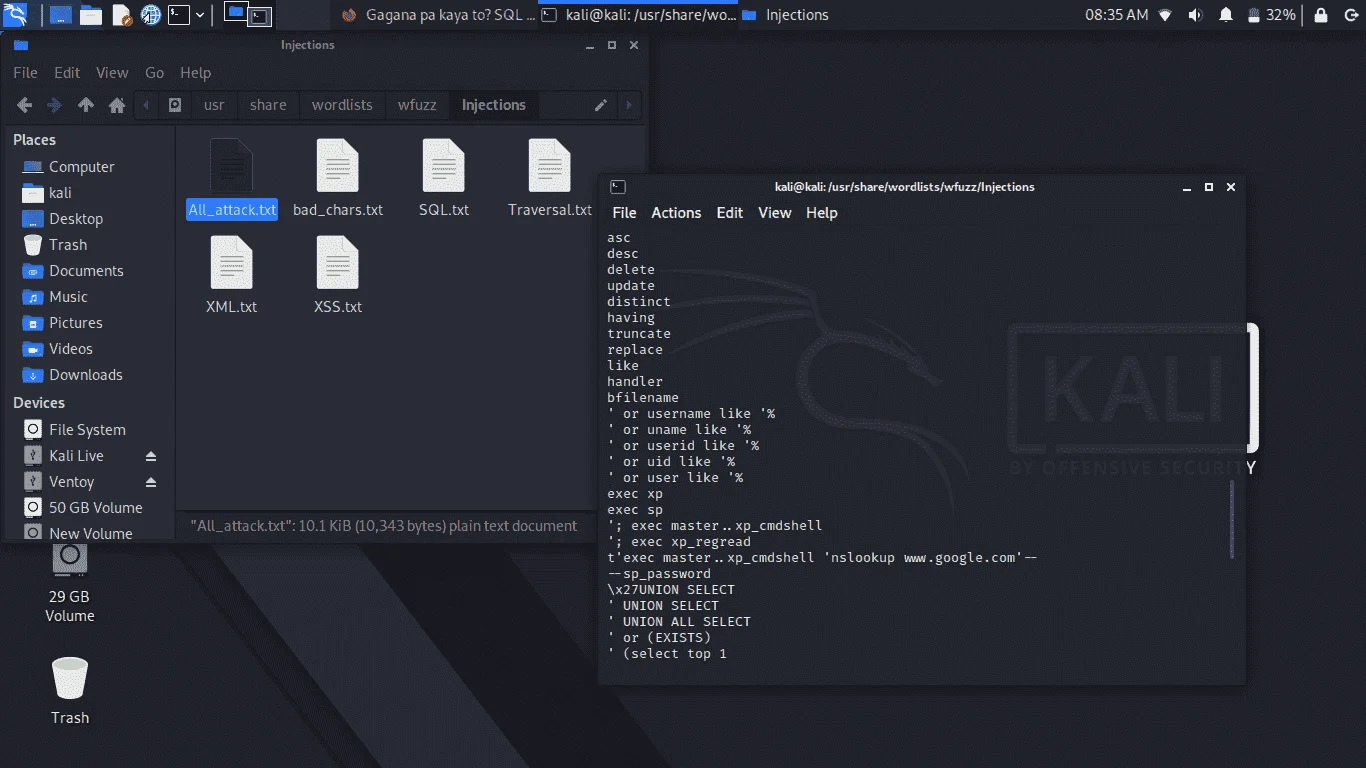
Task: Open the Go menu in file manager
Action: point(154,73)
